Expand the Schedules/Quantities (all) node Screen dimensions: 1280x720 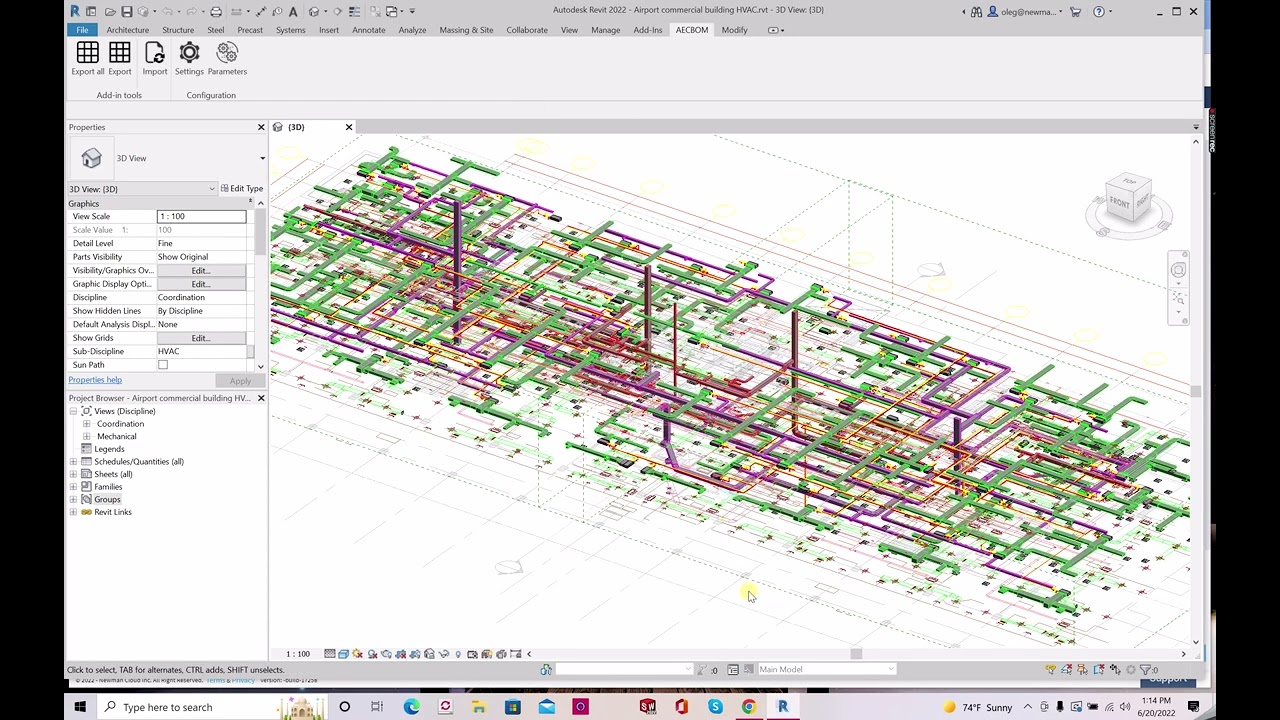click(73, 462)
